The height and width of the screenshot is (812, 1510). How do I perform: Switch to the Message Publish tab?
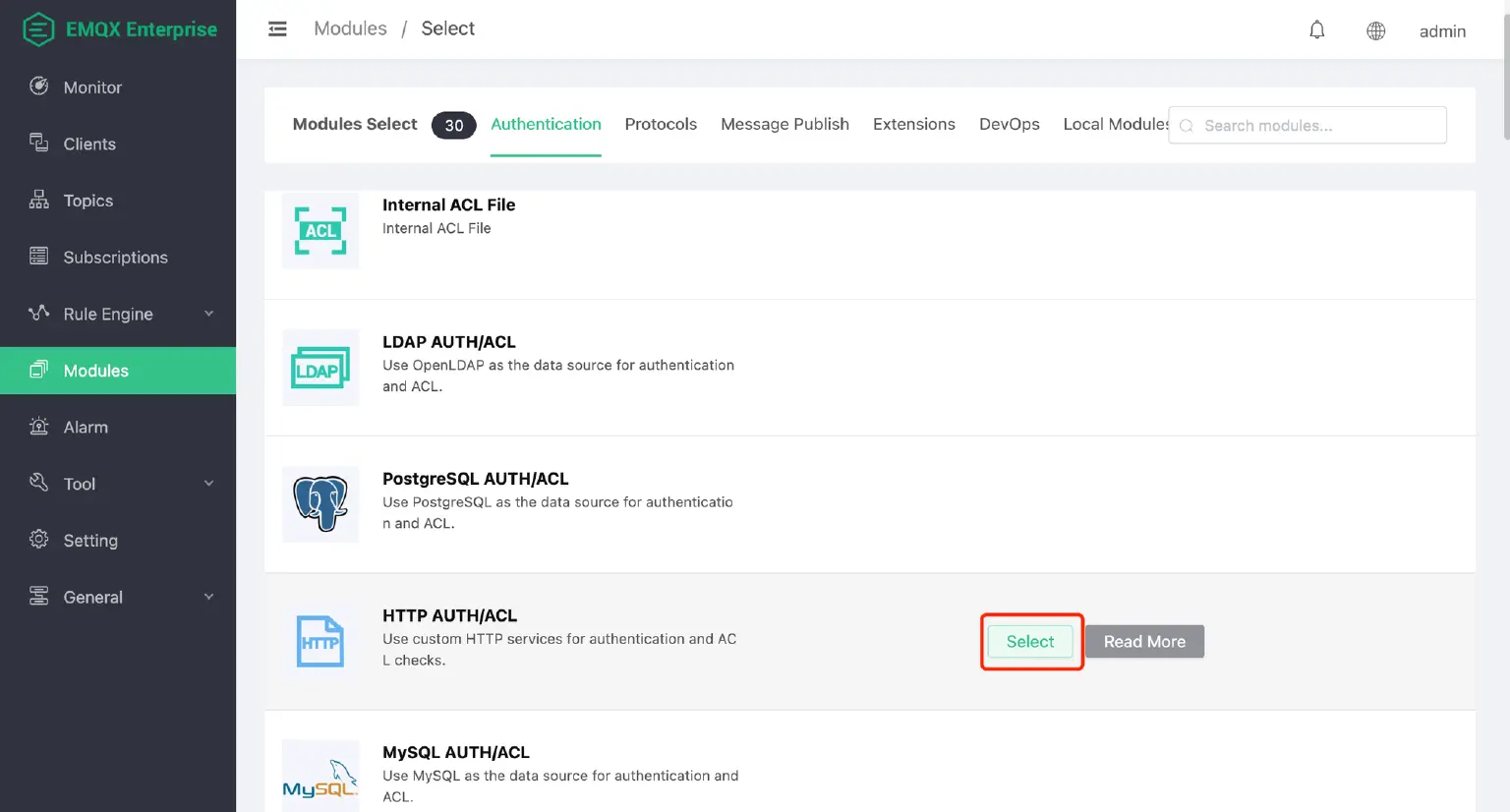coord(784,124)
